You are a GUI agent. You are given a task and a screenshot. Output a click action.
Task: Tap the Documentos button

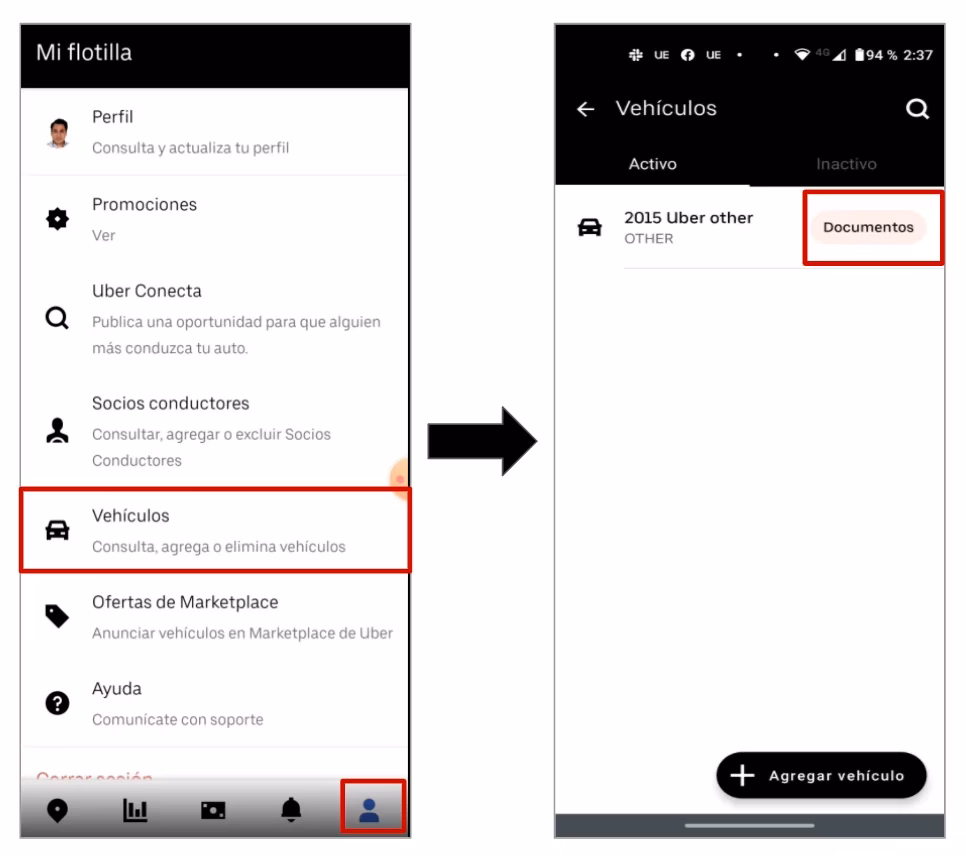pos(868,227)
